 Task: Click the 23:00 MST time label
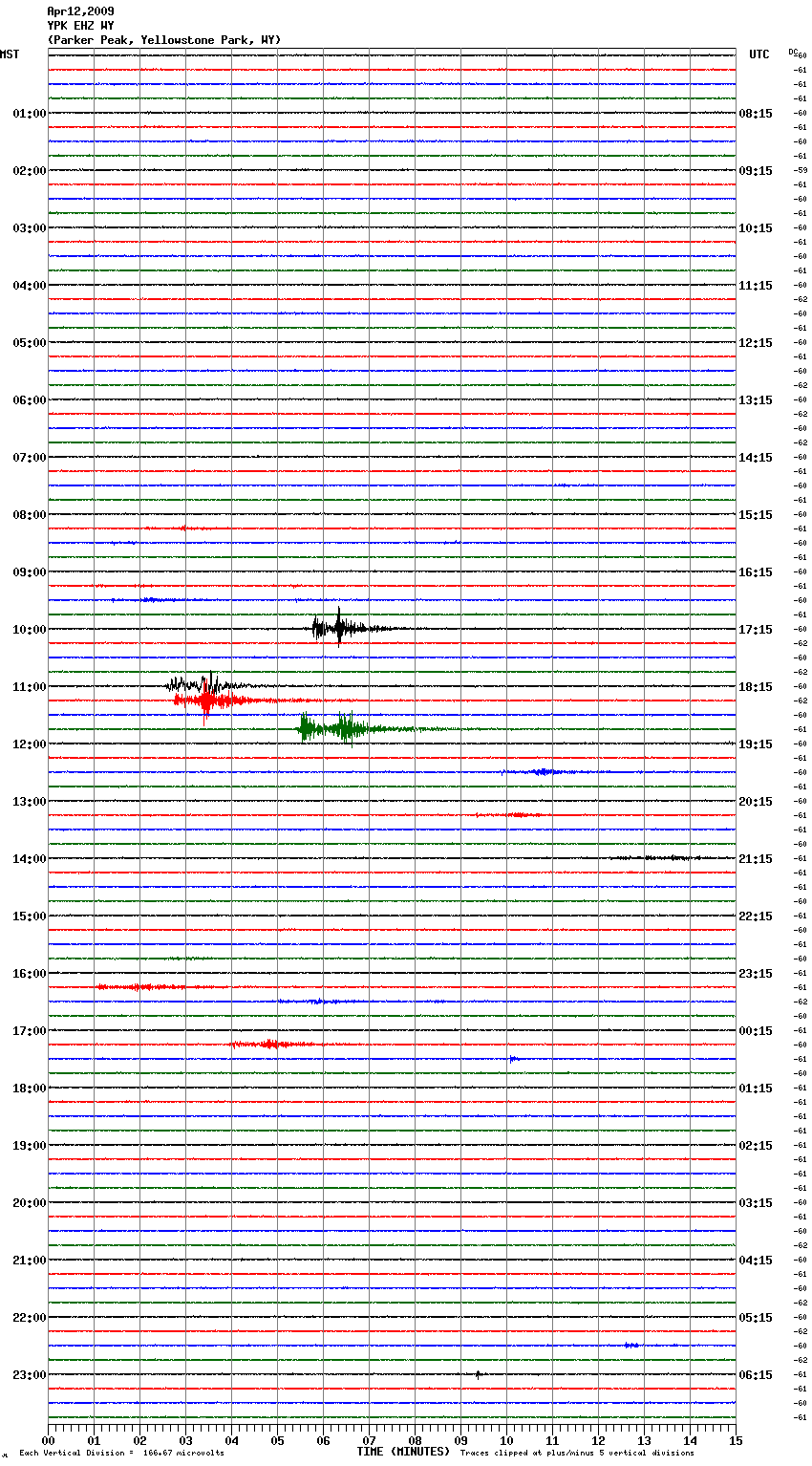(29, 1375)
